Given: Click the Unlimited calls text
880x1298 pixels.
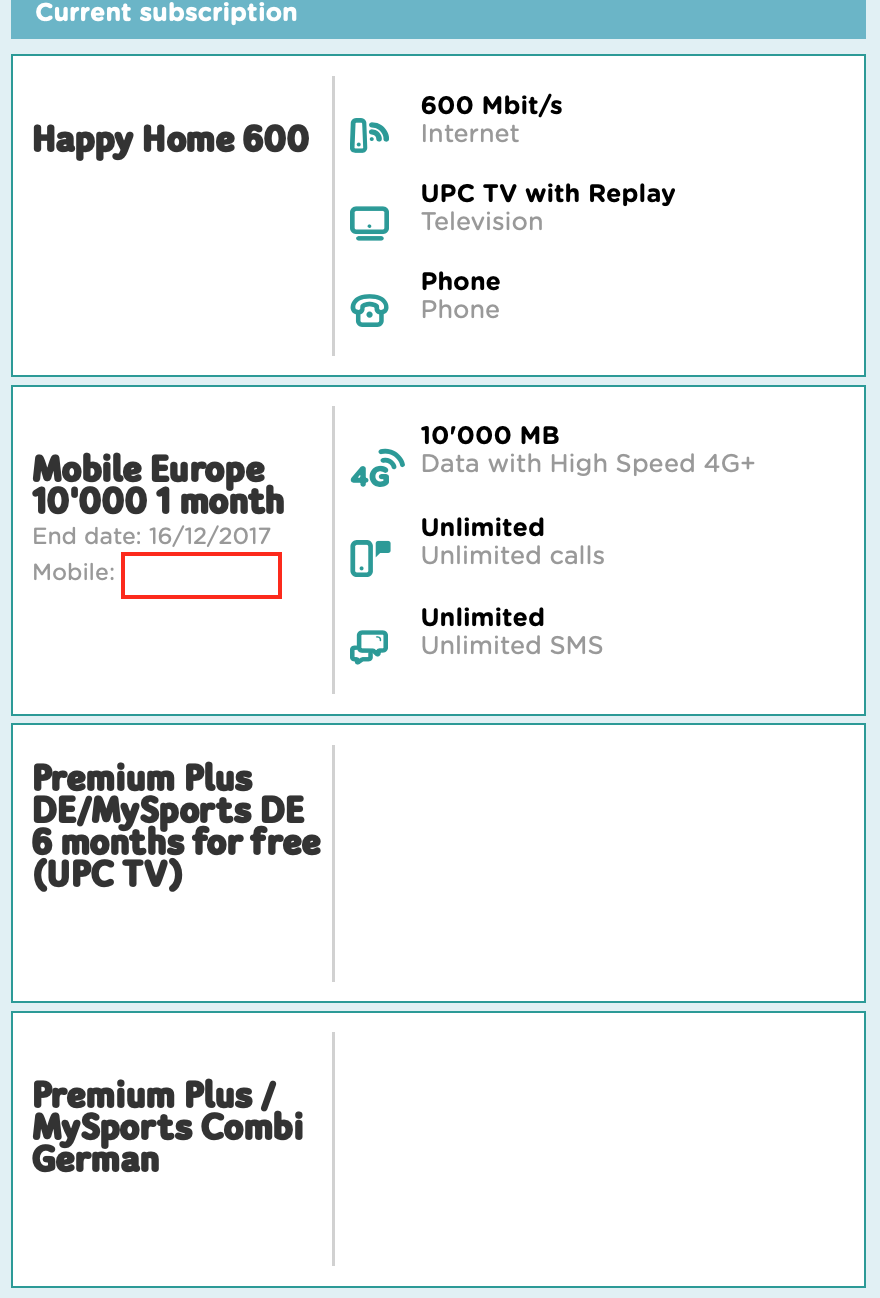Looking at the screenshot, I should click(512, 556).
